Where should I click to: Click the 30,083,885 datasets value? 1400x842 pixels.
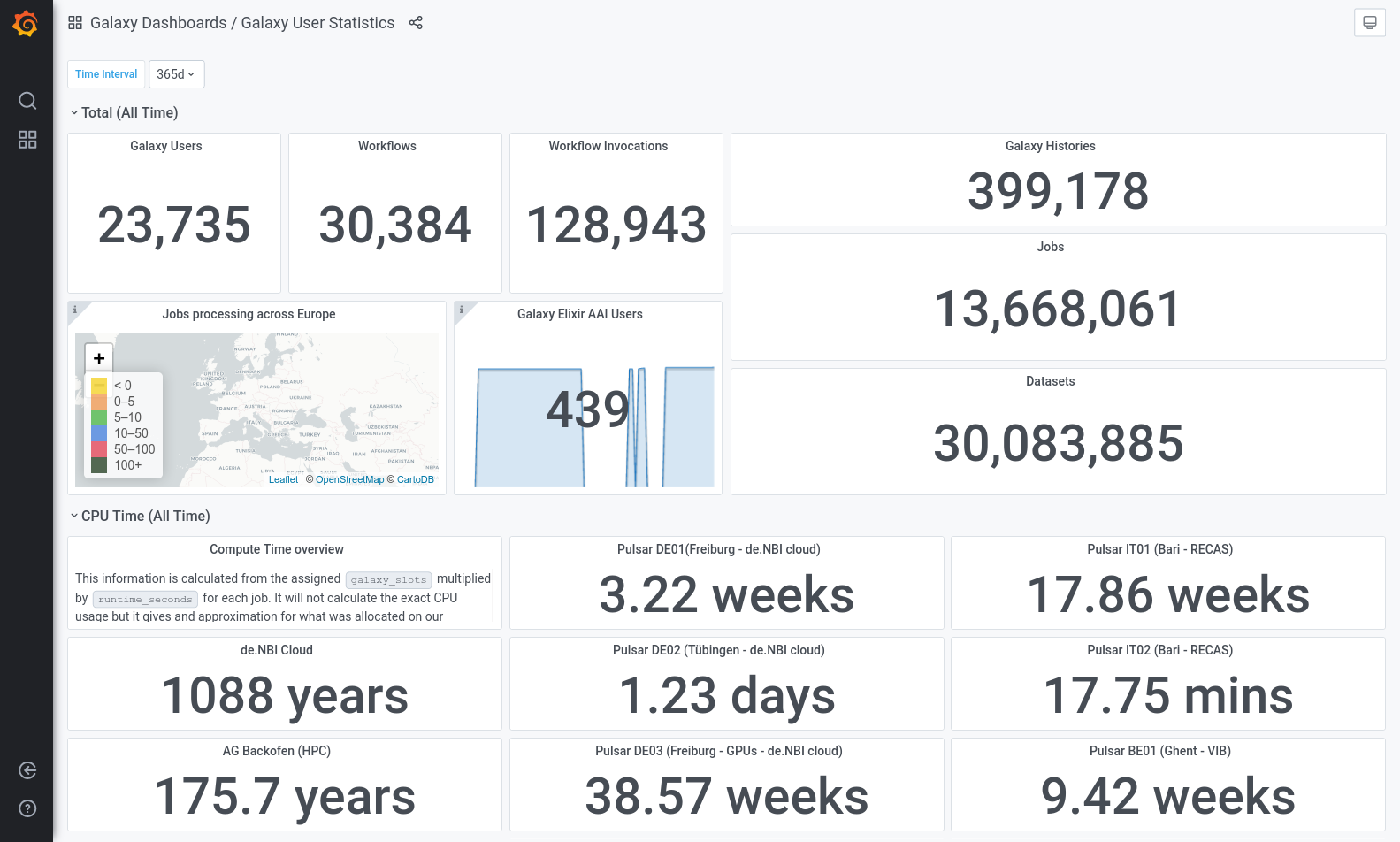coord(1059,444)
